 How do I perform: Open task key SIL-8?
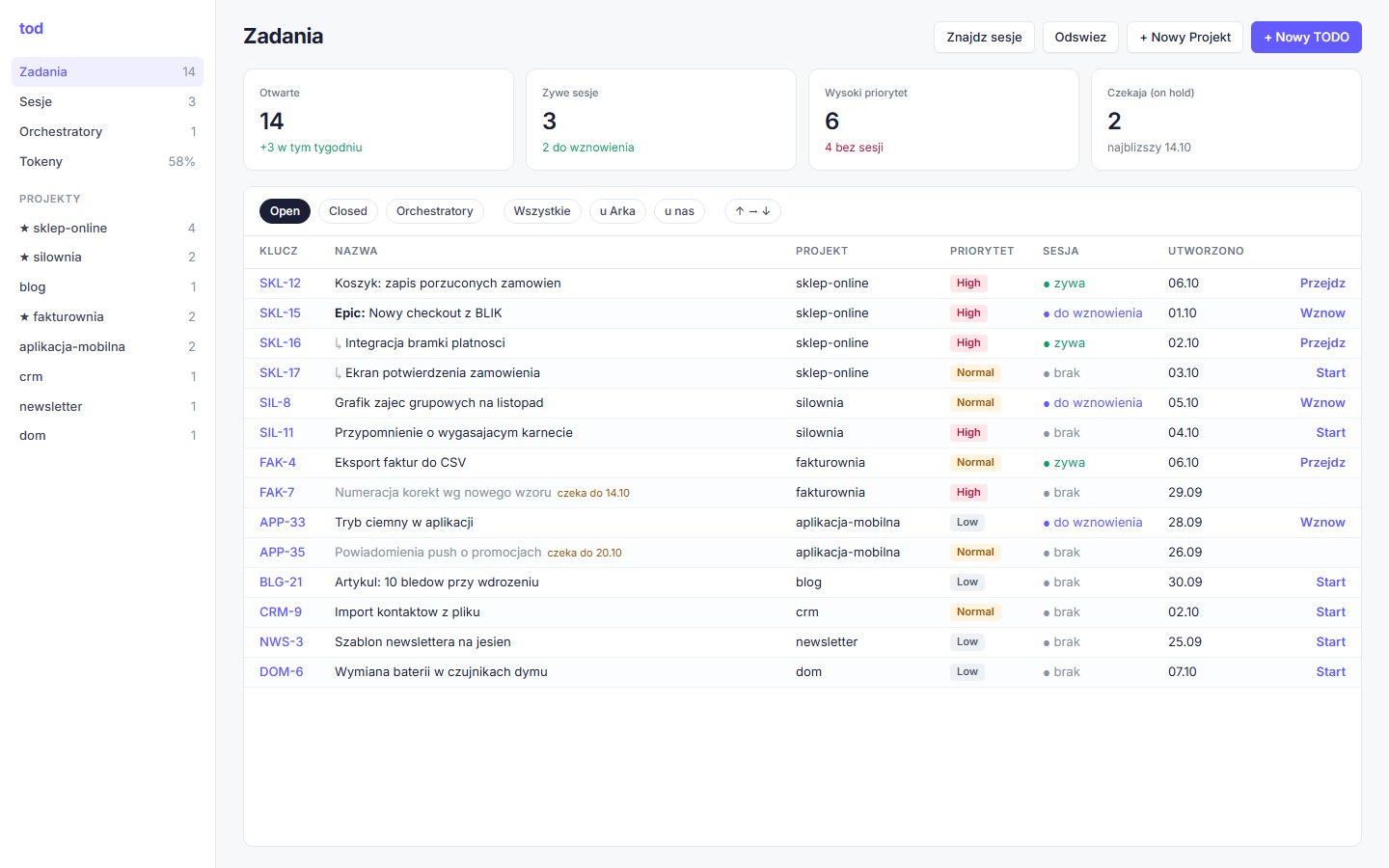coord(275,402)
